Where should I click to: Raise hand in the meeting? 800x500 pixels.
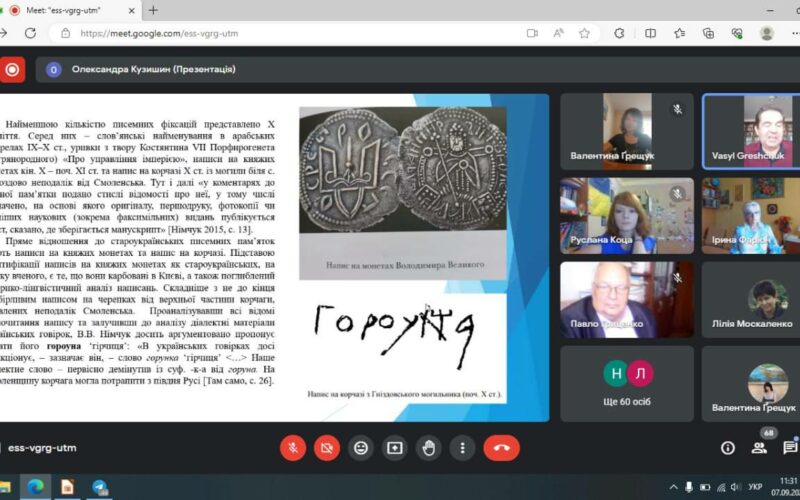(429, 447)
